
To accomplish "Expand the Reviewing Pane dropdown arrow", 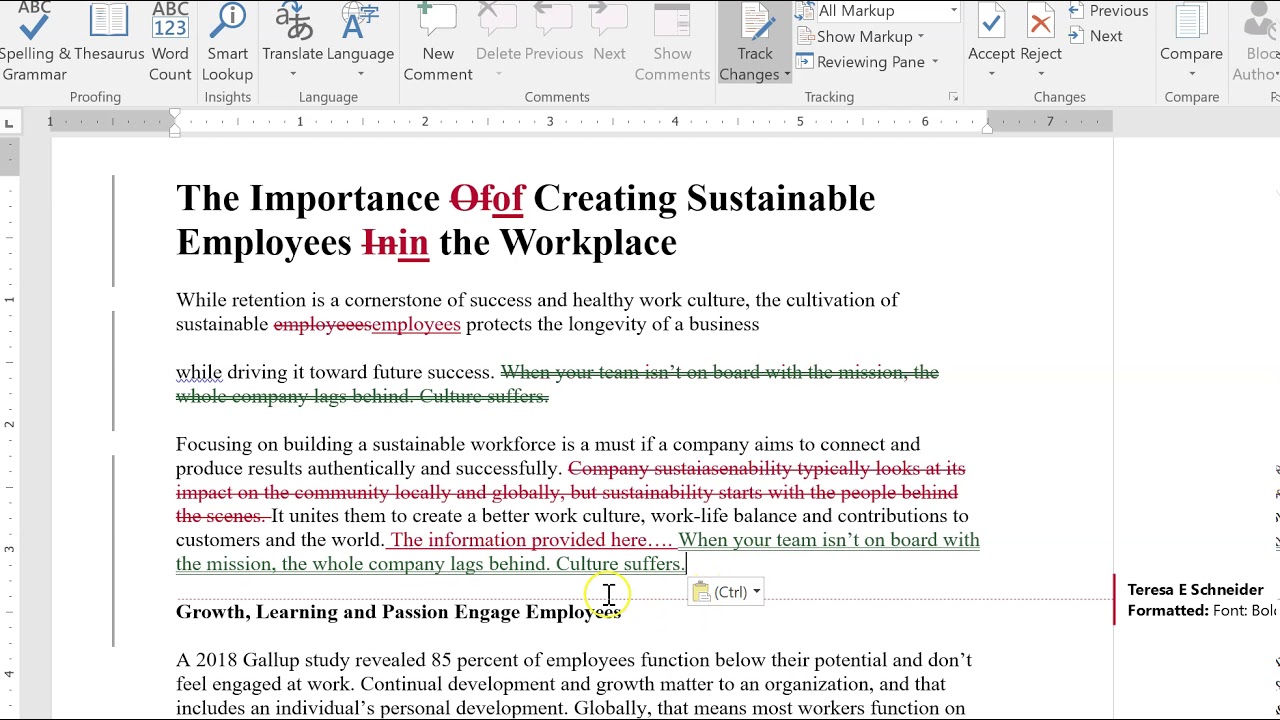I will click(935, 62).
